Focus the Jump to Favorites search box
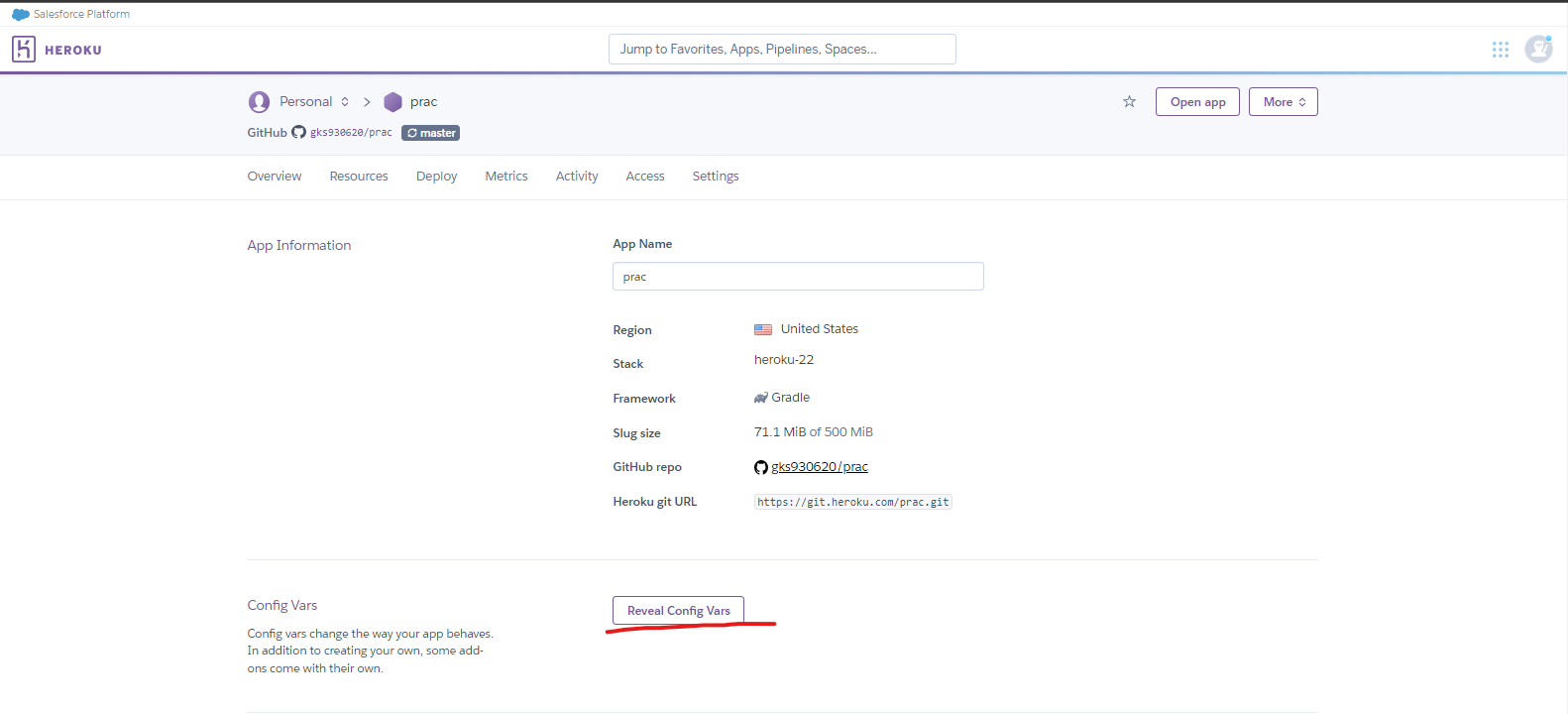Screen dimensions: 1568x714 point(782,49)
